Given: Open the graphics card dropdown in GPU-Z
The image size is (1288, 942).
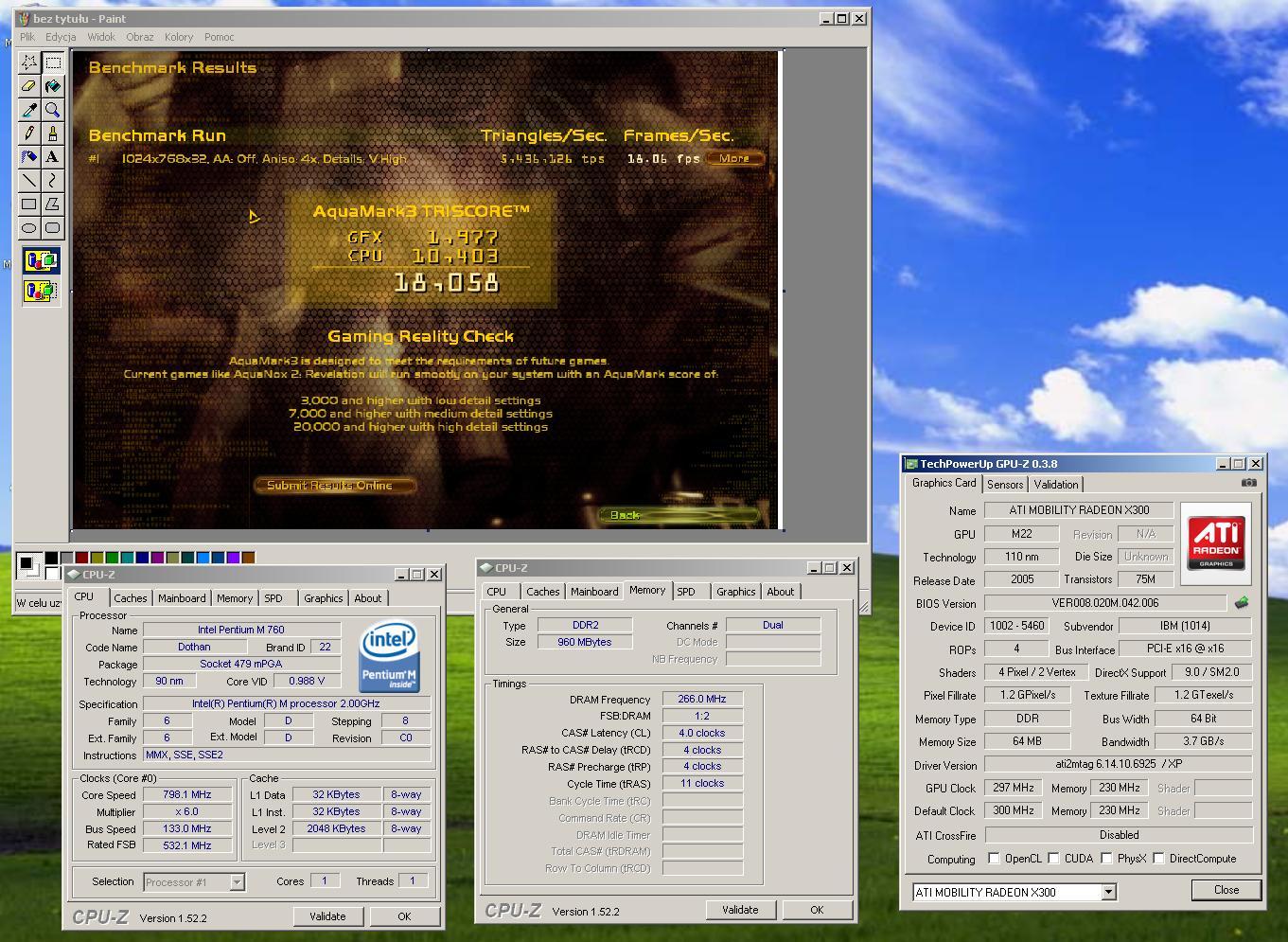Looking at the screenshot, I should pyautogui.click(x=1108, y=892).
